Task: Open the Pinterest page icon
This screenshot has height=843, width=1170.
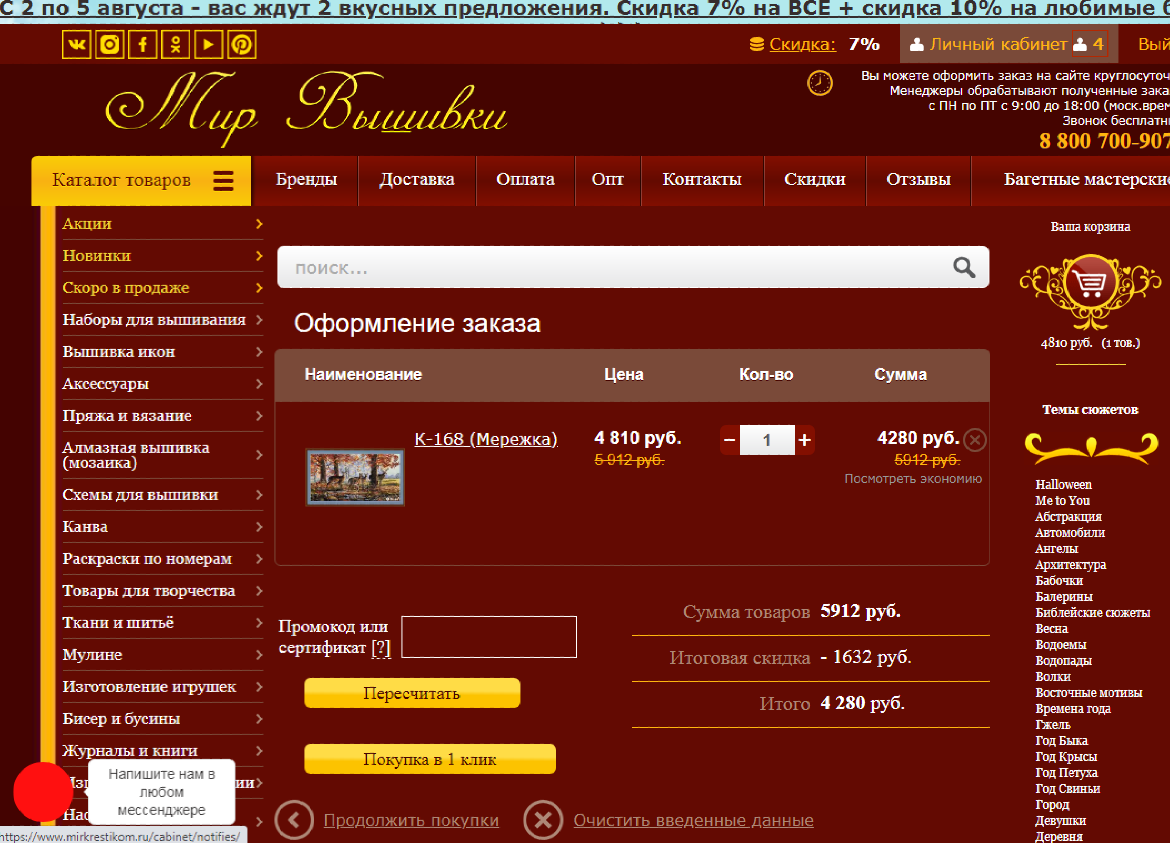Action: (x=242, y=45)
